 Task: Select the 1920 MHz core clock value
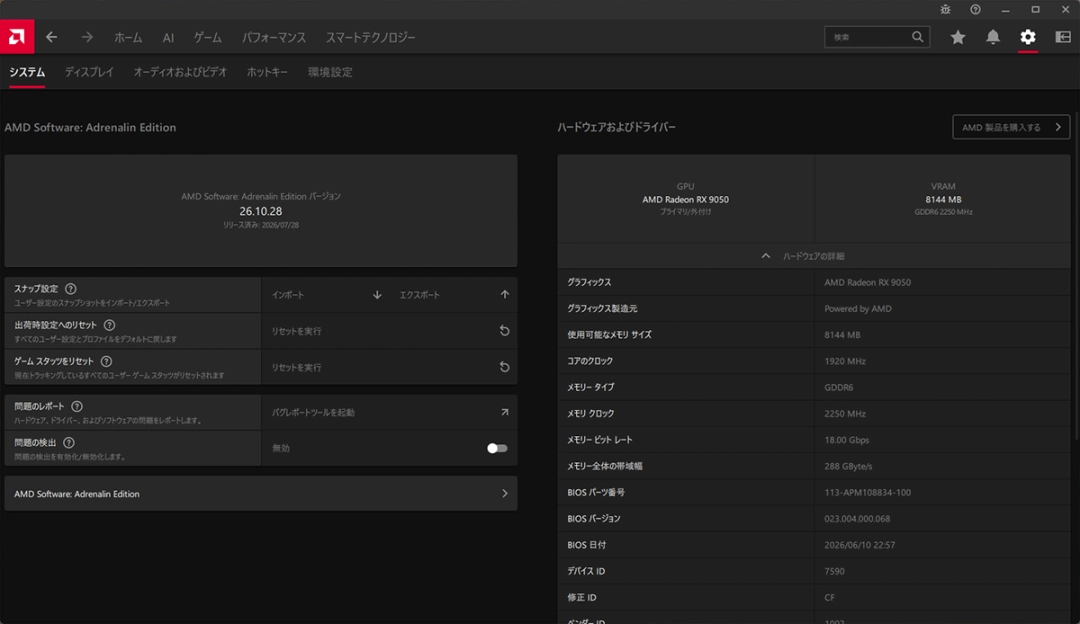[844, 361]
